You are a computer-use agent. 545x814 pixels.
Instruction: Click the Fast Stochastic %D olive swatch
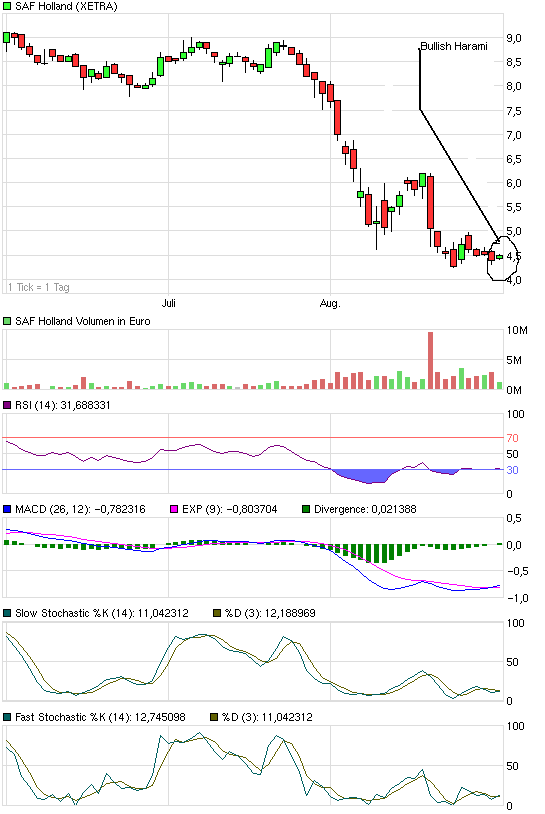point(214,717)
